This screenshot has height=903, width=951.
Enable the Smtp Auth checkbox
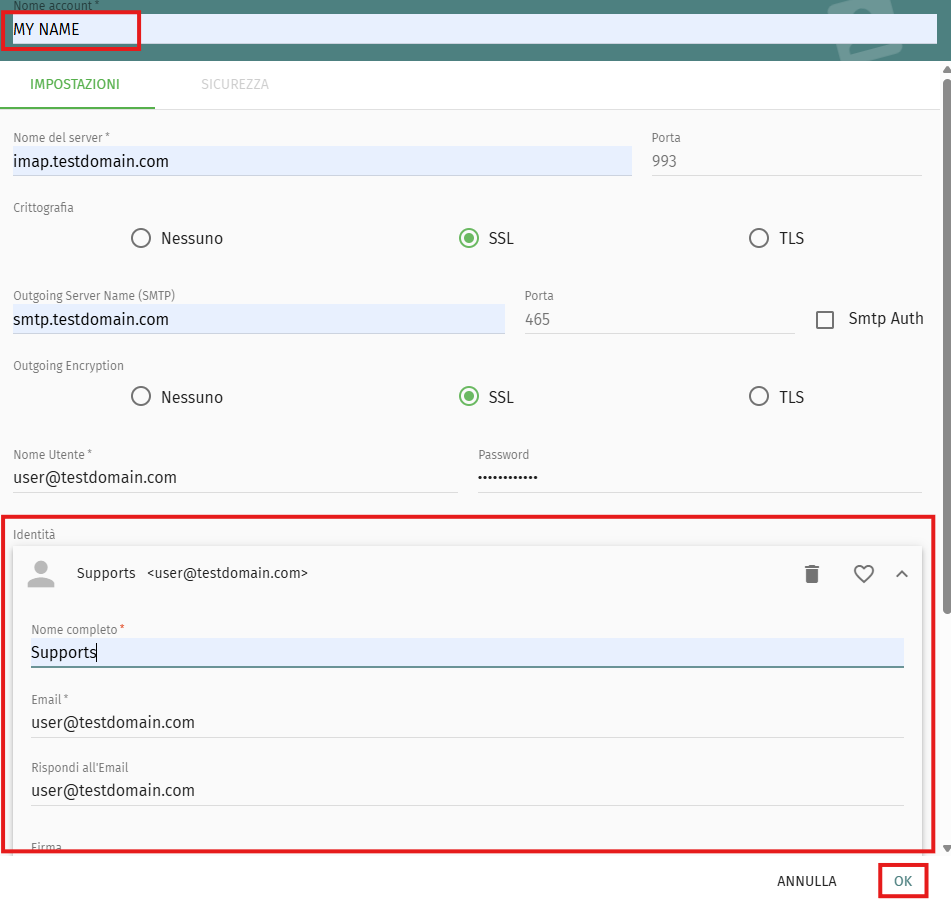click(825, 320)
